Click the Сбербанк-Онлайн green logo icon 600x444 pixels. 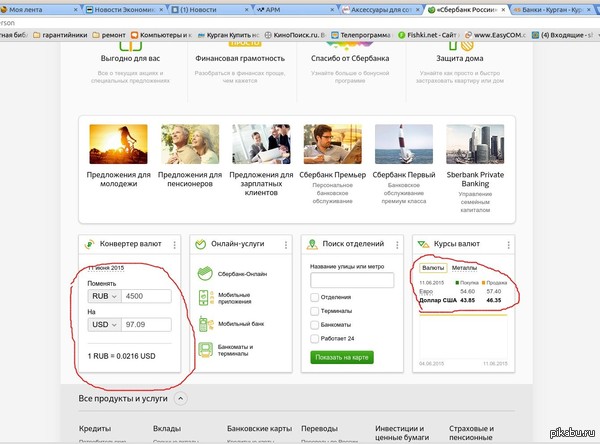click(205, 274)
